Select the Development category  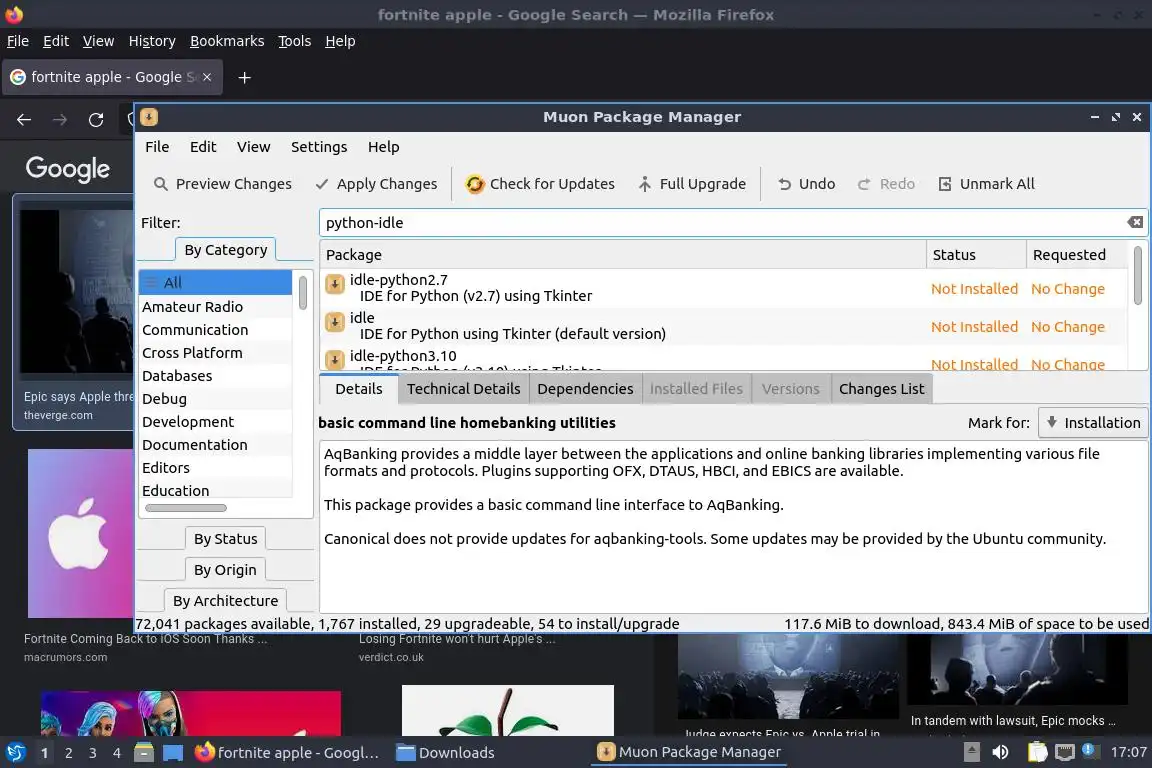pos(216,422)
